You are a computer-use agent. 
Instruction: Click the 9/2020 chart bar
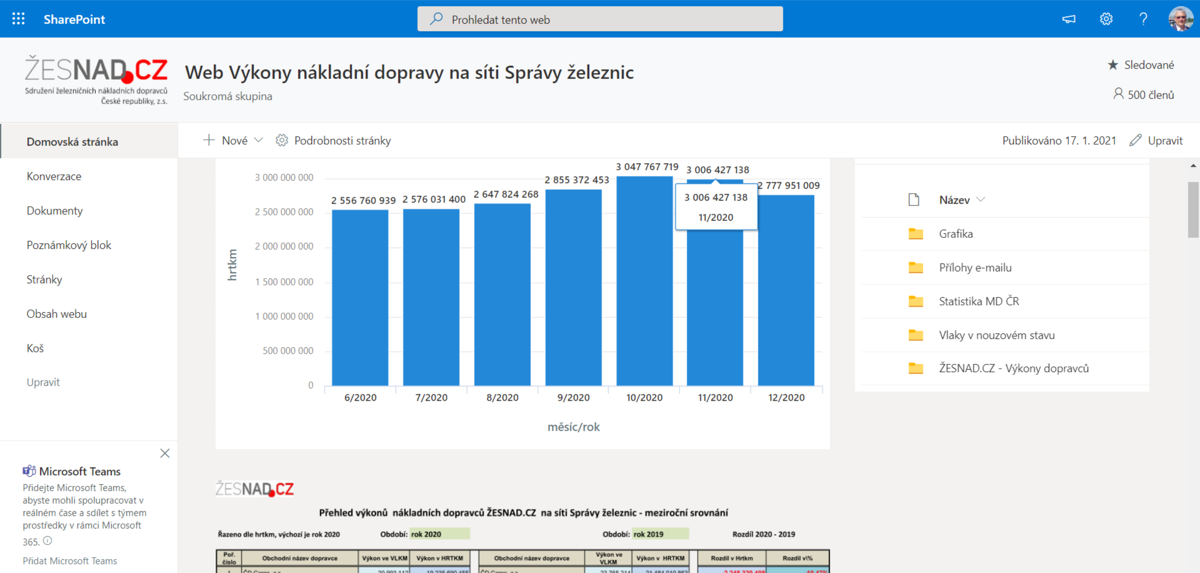point(573,287)
